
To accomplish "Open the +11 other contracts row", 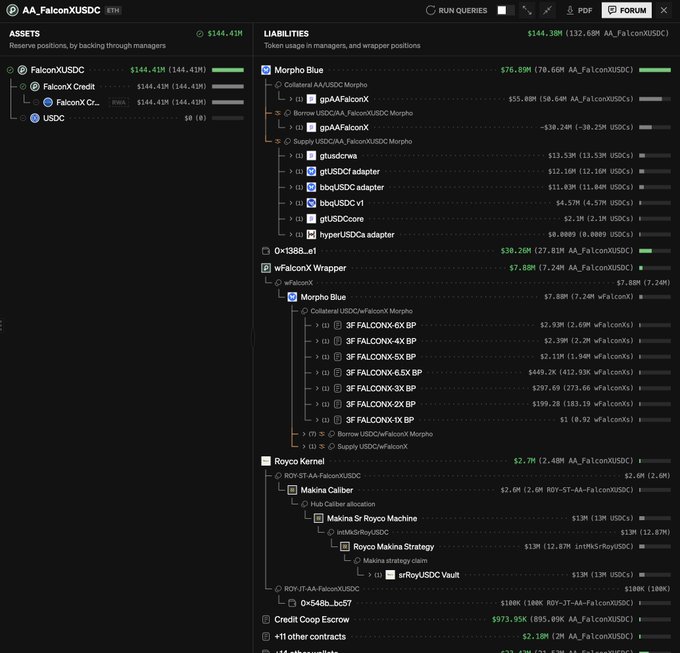I will [x=466, y=637].
